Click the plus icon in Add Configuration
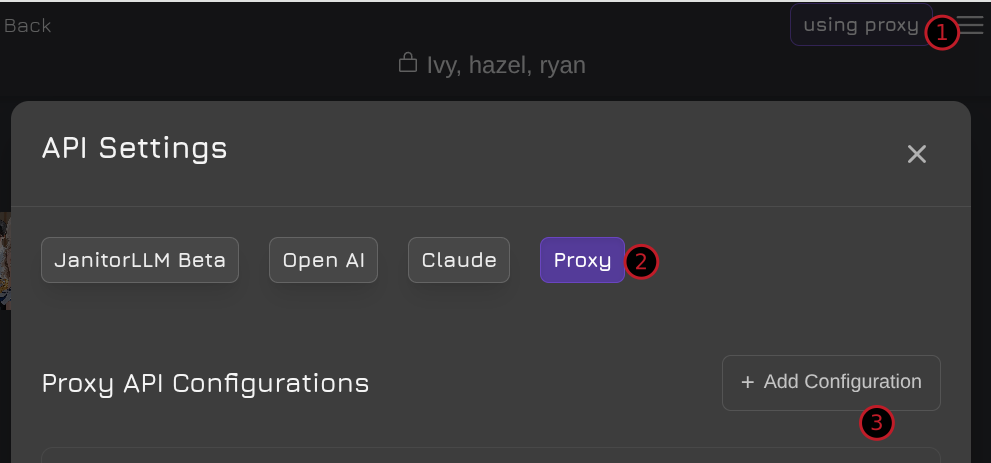 point(747,382)
